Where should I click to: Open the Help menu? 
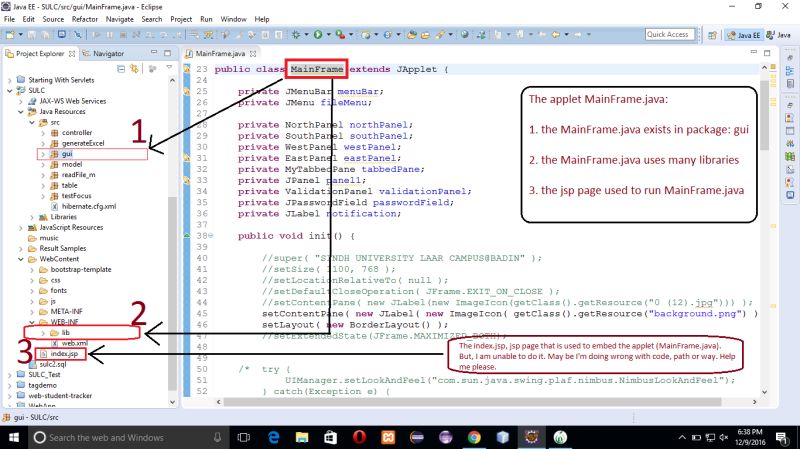pyautogui.click(x=262, y=19)
